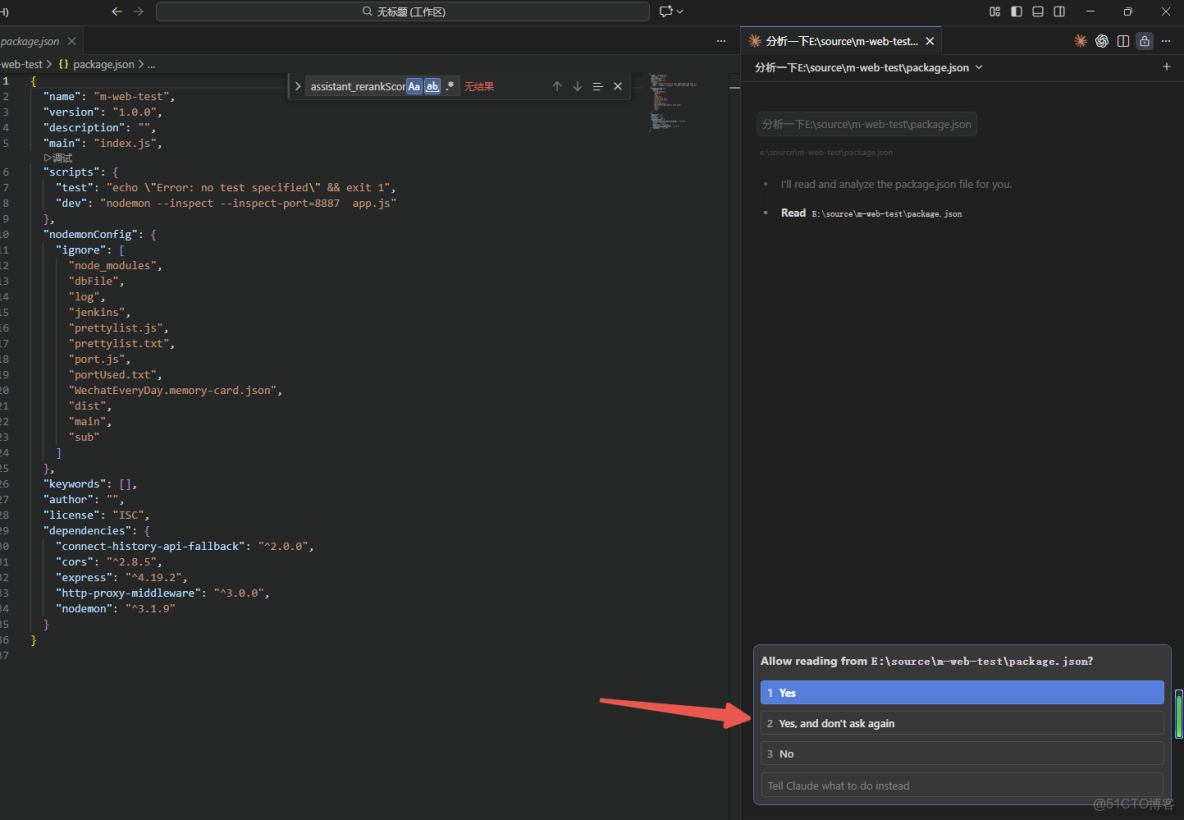This screenshot has width=1184, height=820.
Task: Enable regex search in the find widget
Action: 450,86
